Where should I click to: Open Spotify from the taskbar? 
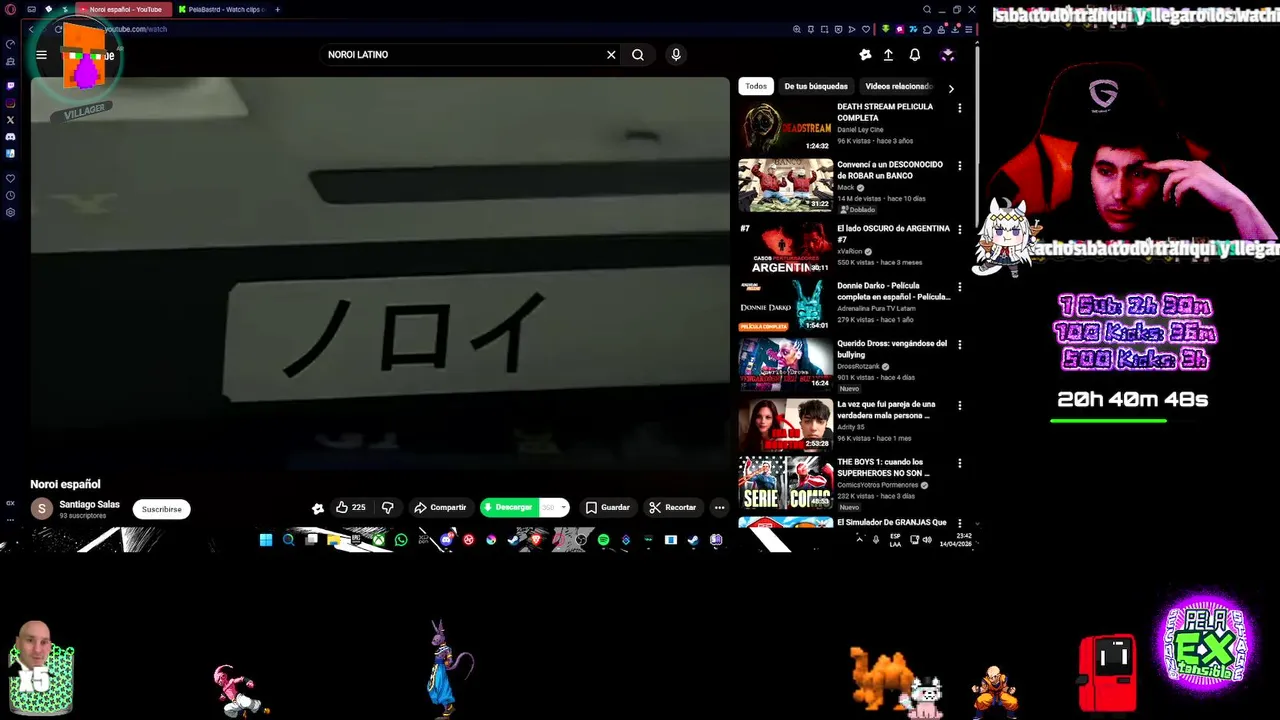pyautogui.click(x=604, y=540)
